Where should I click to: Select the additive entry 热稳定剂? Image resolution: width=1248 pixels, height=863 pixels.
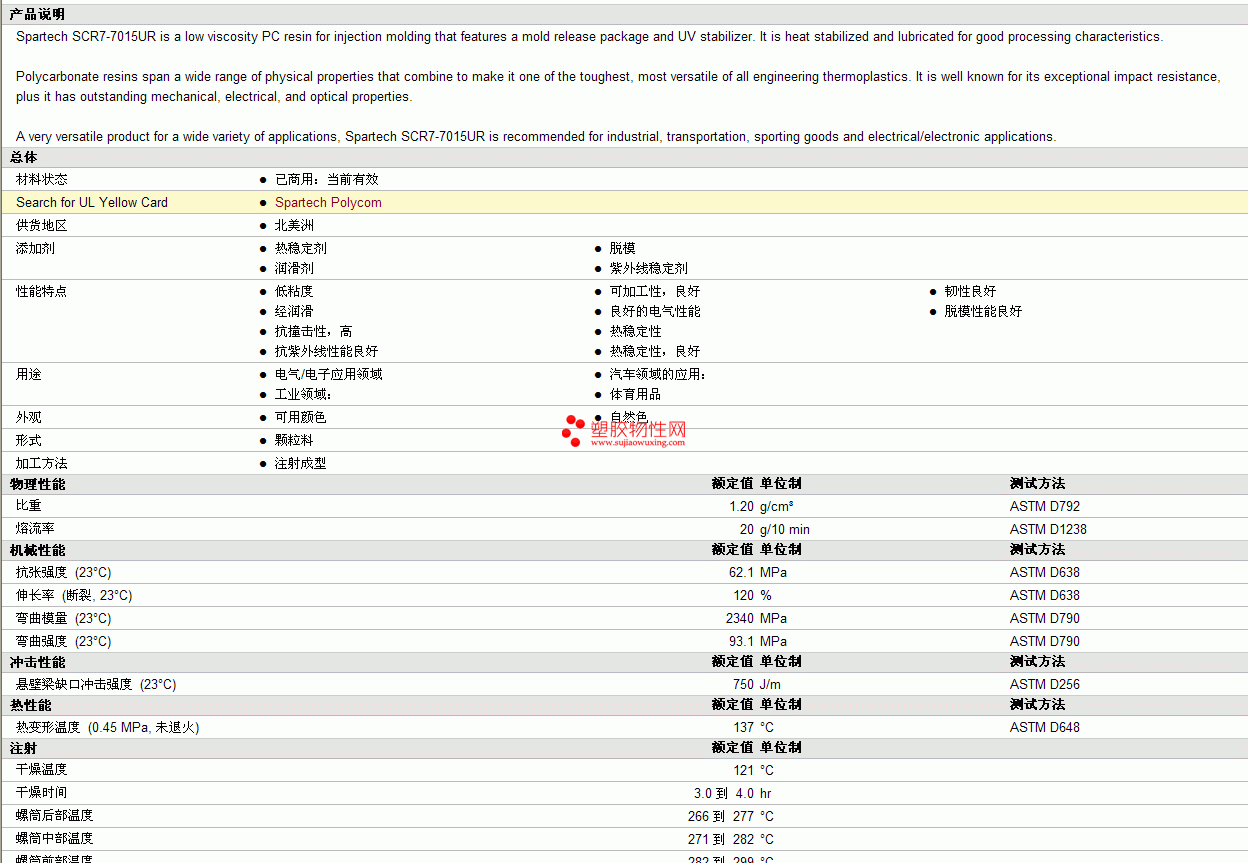[x=301, y=248]
